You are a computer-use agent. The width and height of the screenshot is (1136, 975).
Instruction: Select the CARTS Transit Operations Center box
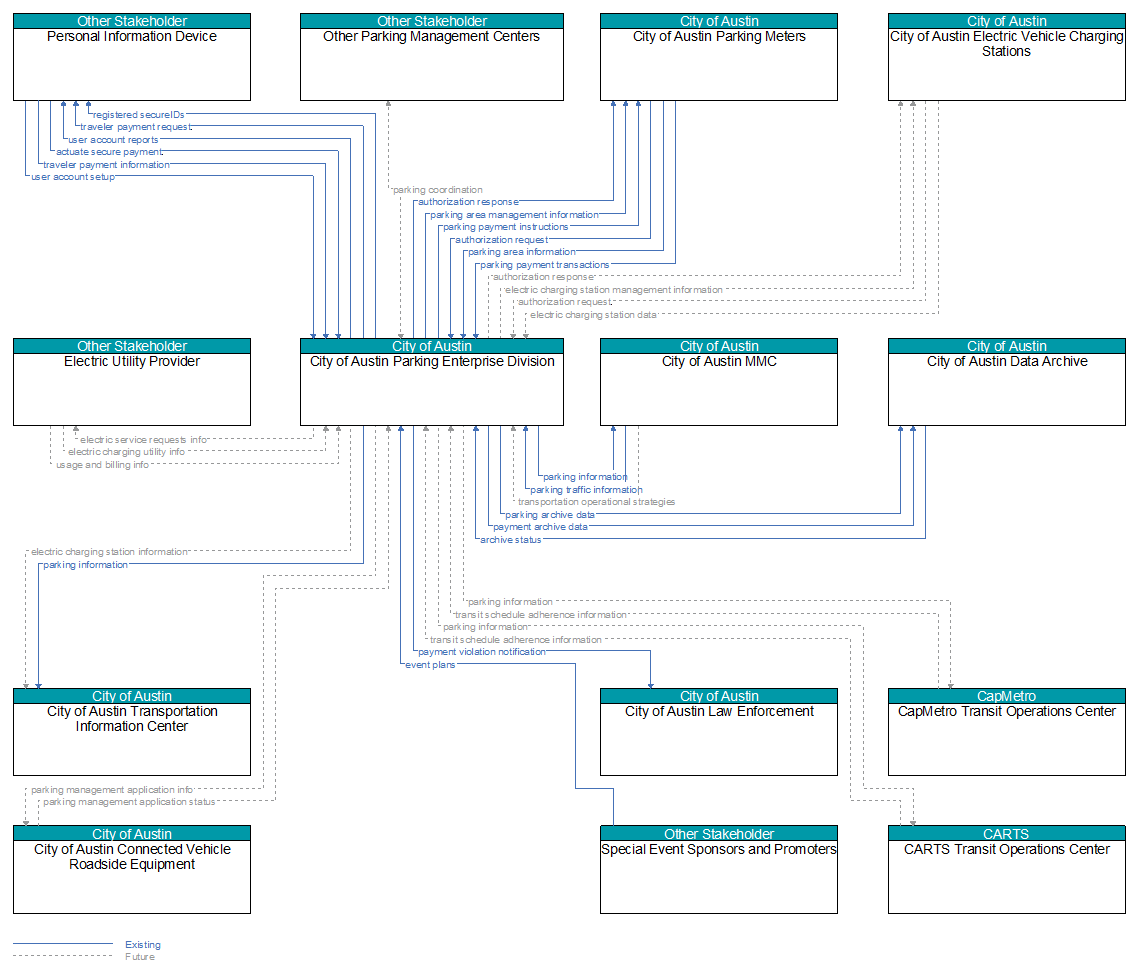[x=1007, y=869]
